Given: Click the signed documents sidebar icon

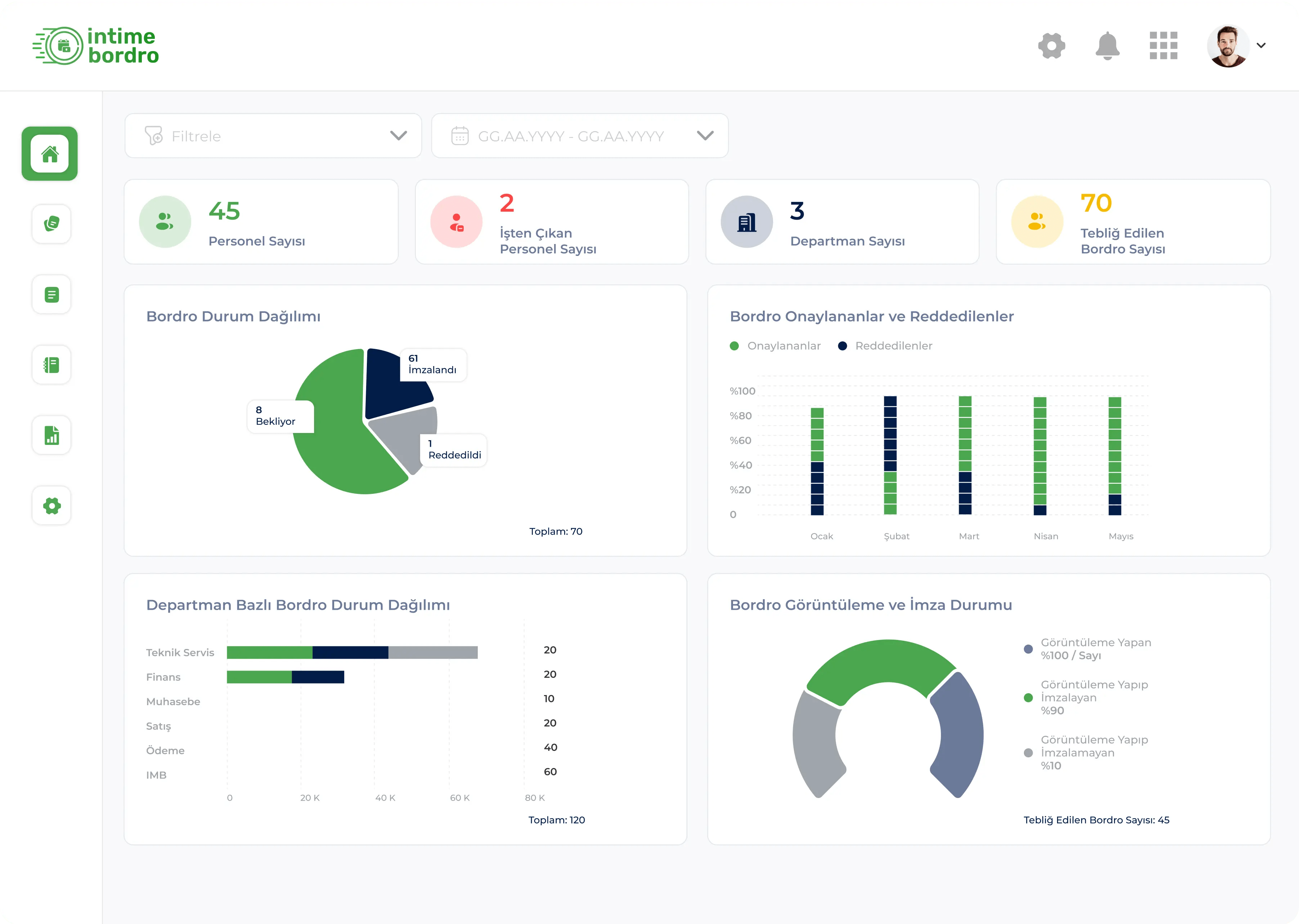Looking at the screenshot, I should [51, 224].
